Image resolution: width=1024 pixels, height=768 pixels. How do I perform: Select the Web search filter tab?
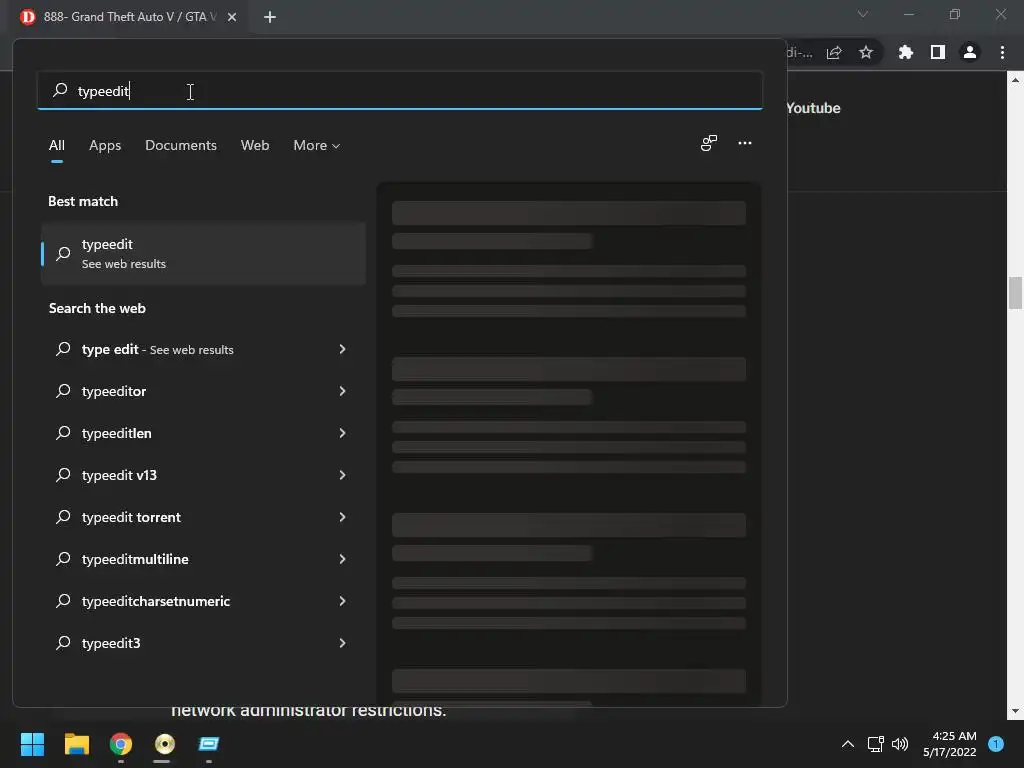255,145
